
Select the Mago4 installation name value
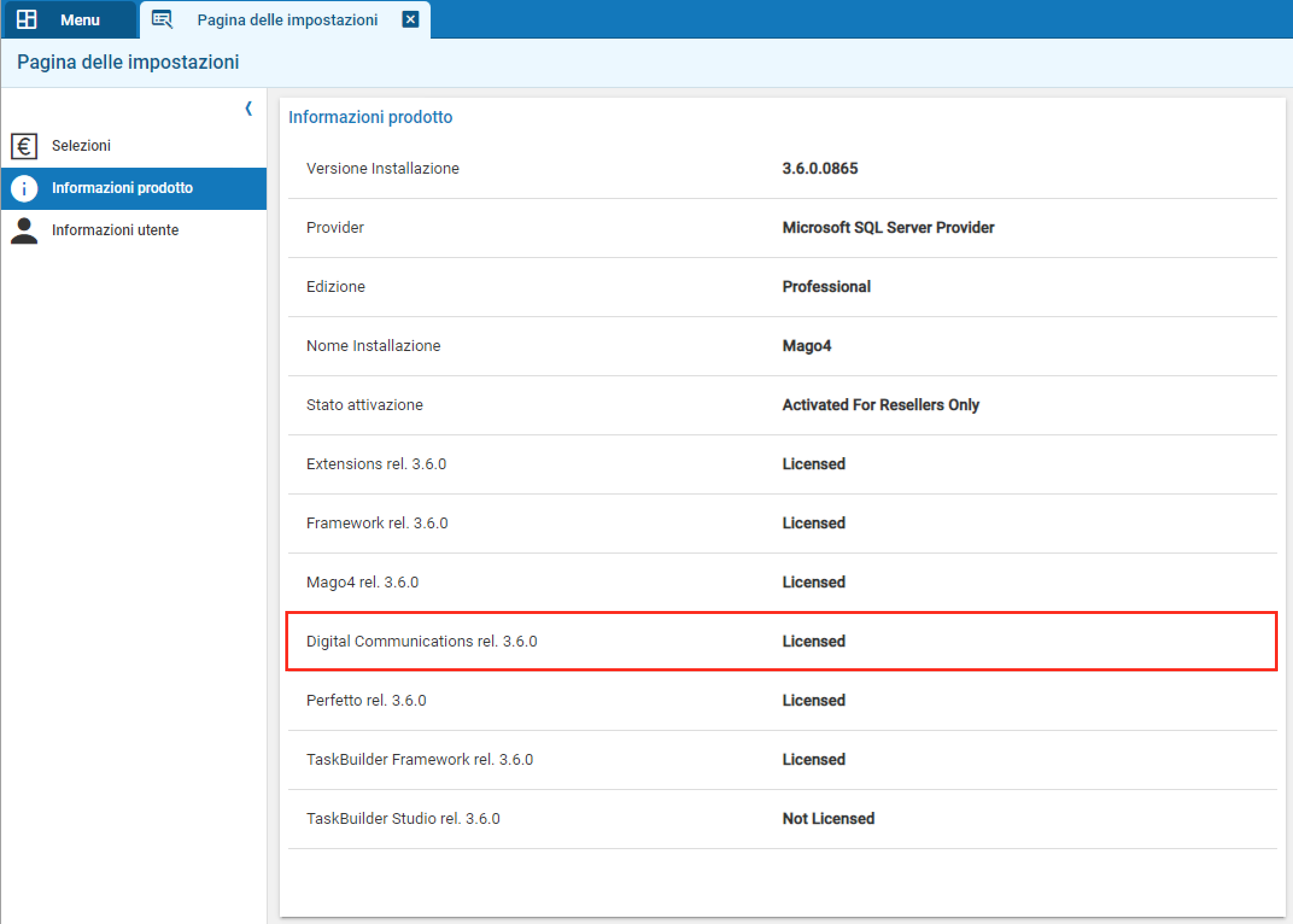tap(807, 346)
